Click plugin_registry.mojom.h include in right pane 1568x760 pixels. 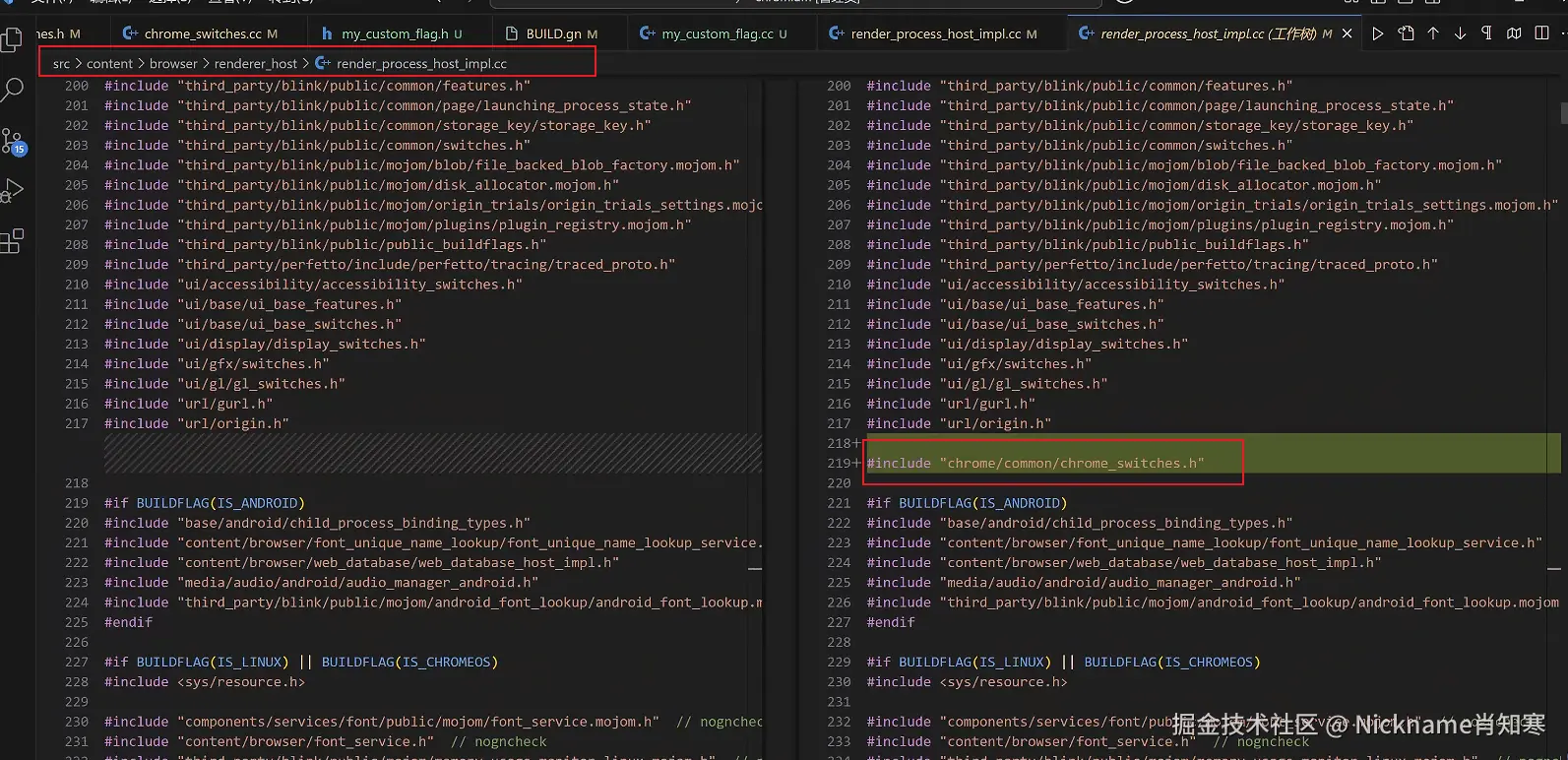pyautogui.click(x=1160, y=224)
